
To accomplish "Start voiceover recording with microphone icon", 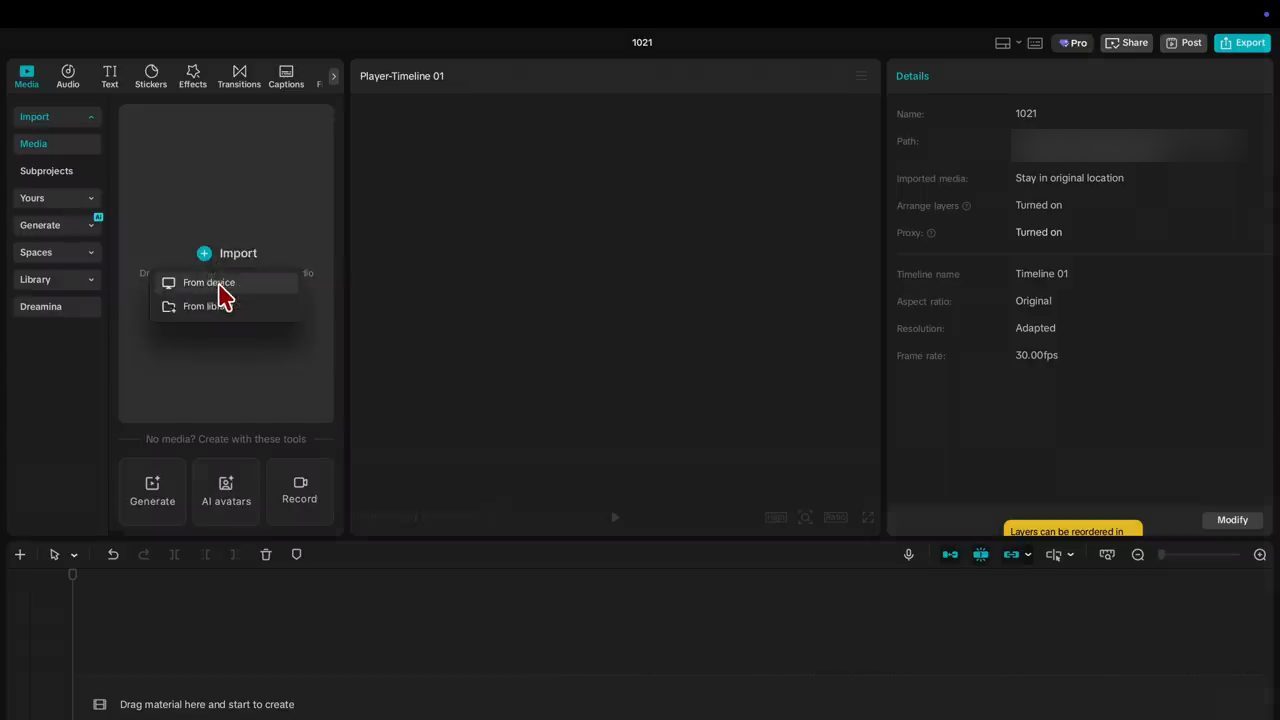I will coord(909,555).
